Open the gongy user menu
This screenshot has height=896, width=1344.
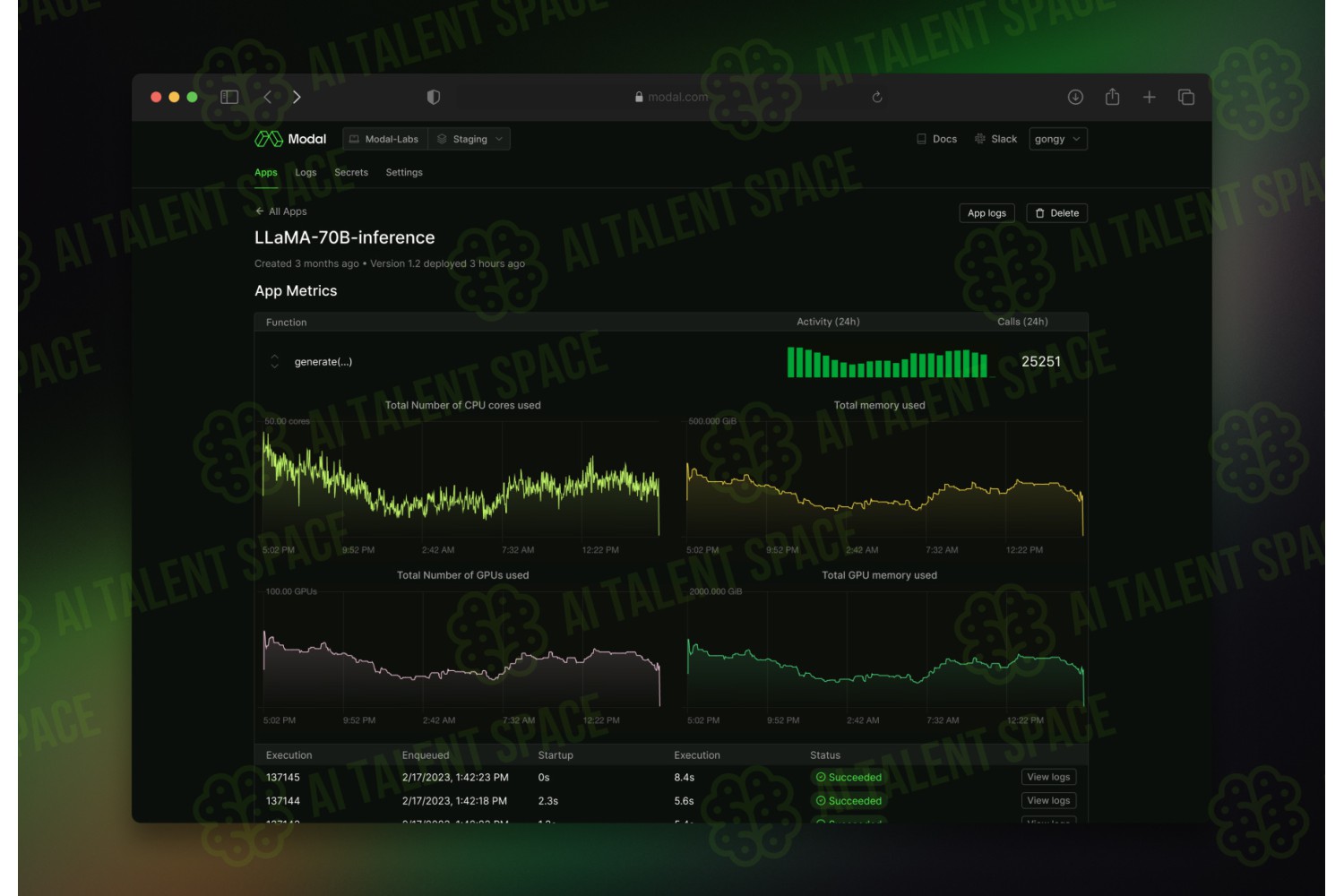pos(1058,139)
